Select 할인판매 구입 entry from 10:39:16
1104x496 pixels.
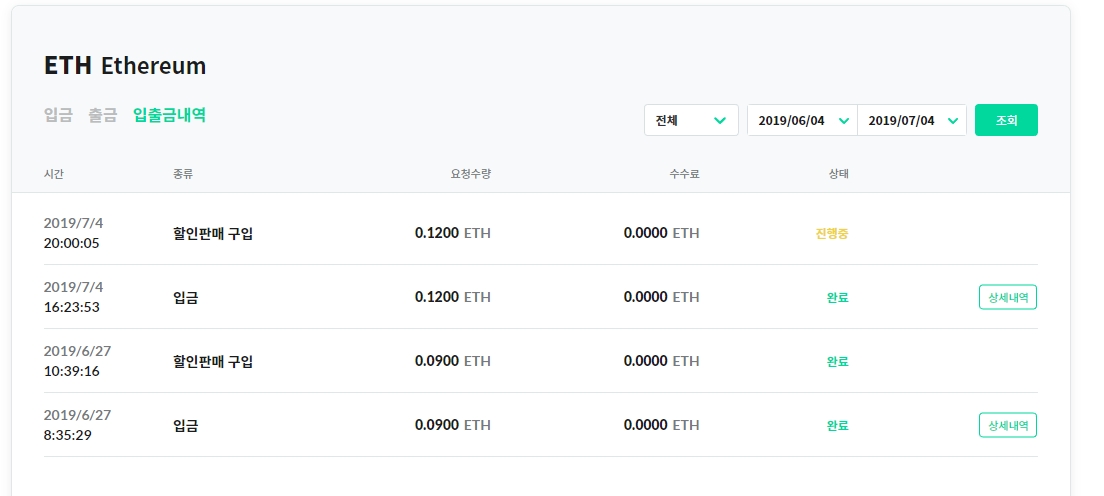[x=213, y=361]
